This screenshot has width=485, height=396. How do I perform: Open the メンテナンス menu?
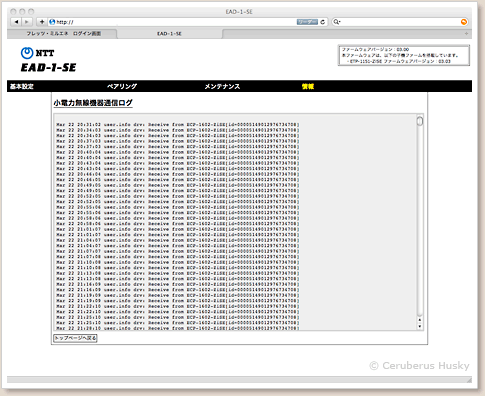tap(222, 87)
